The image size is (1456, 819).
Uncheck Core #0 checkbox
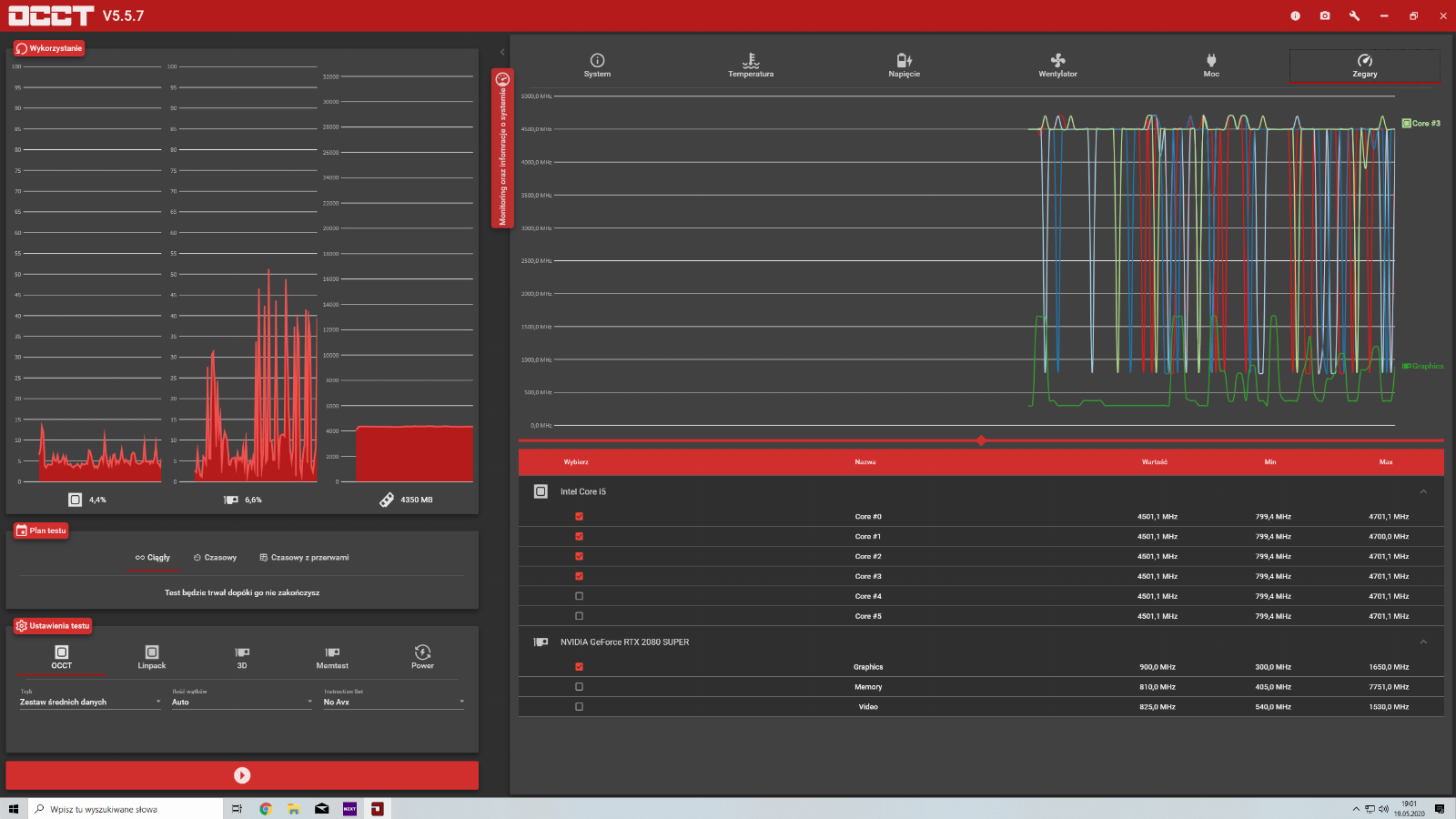click(579, 516)
